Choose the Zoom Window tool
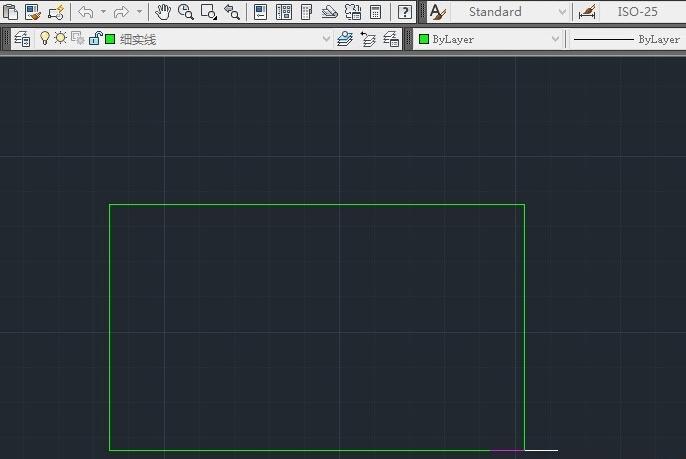The image size is (686, 459). [209, 12]
